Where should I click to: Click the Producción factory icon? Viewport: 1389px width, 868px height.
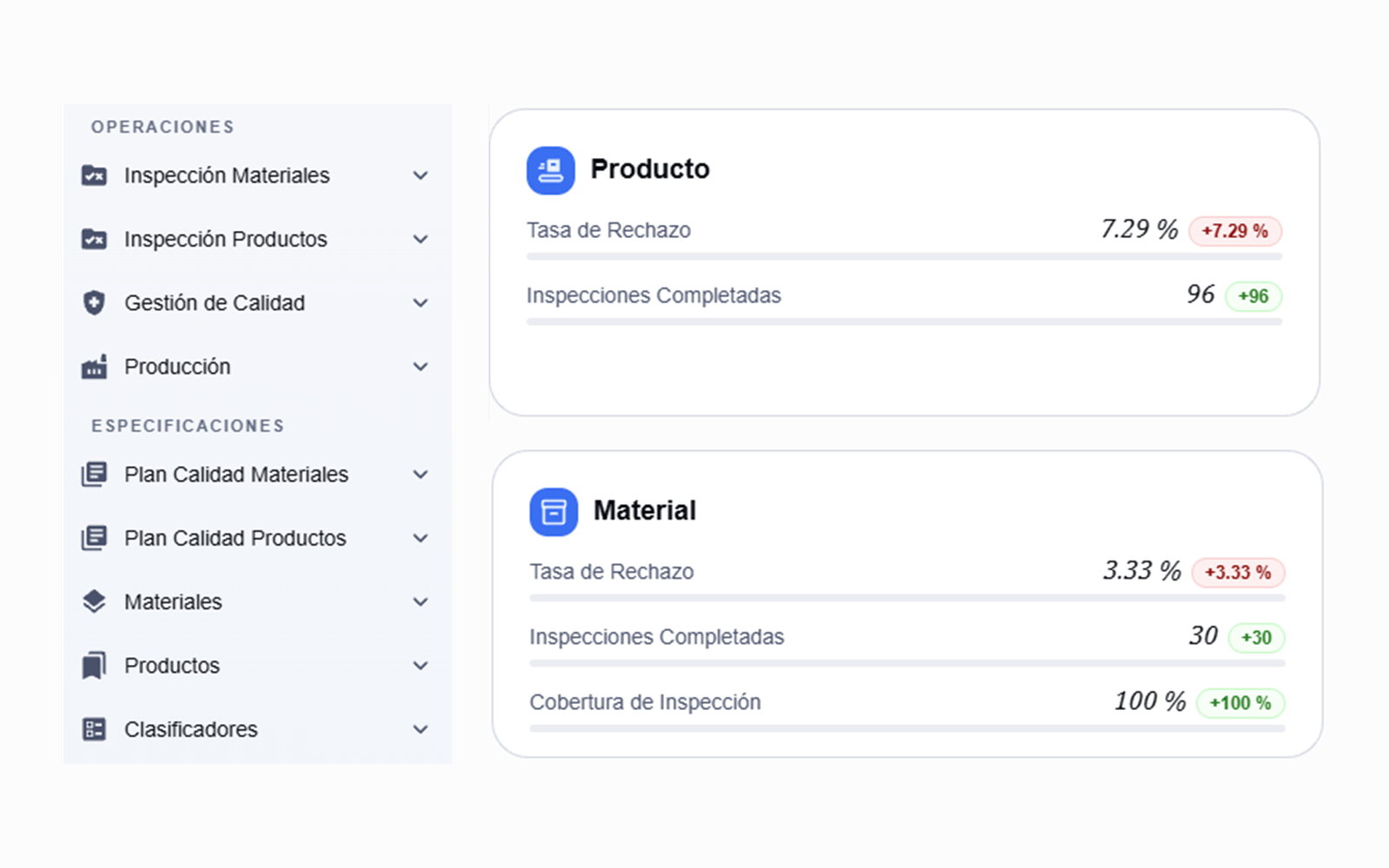pos(94,366)
